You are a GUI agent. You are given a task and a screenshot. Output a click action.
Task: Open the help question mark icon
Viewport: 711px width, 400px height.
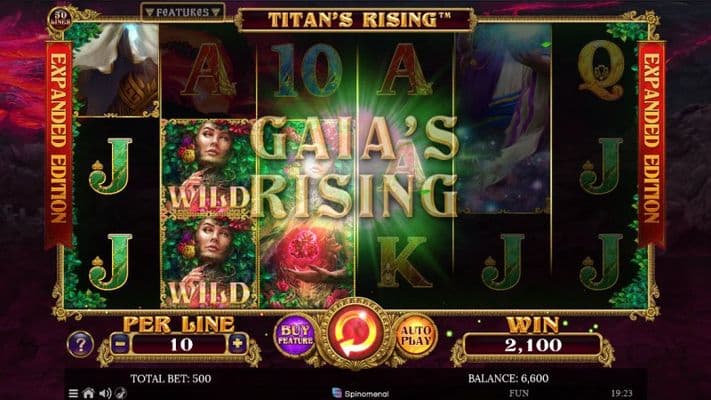80,345
